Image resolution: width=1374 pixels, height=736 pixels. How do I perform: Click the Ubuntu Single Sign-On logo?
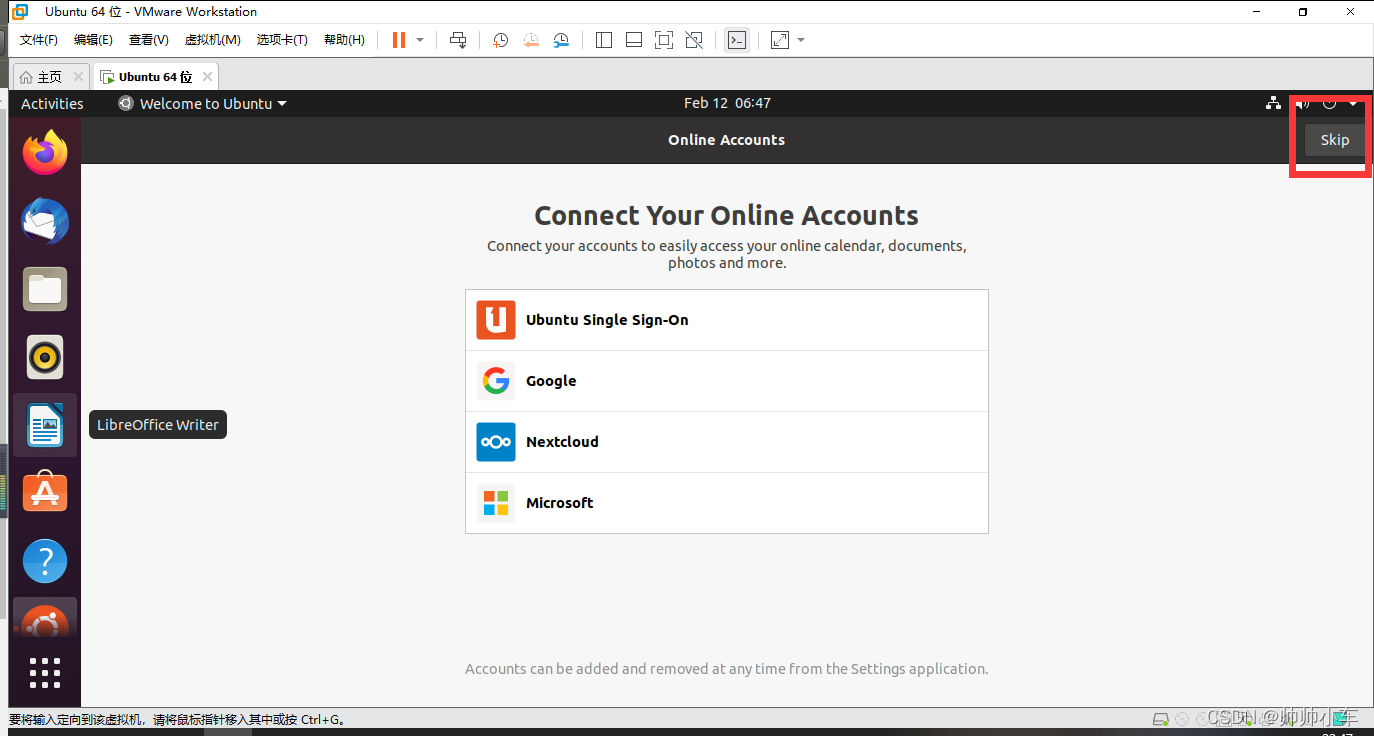tap(496, 320)
